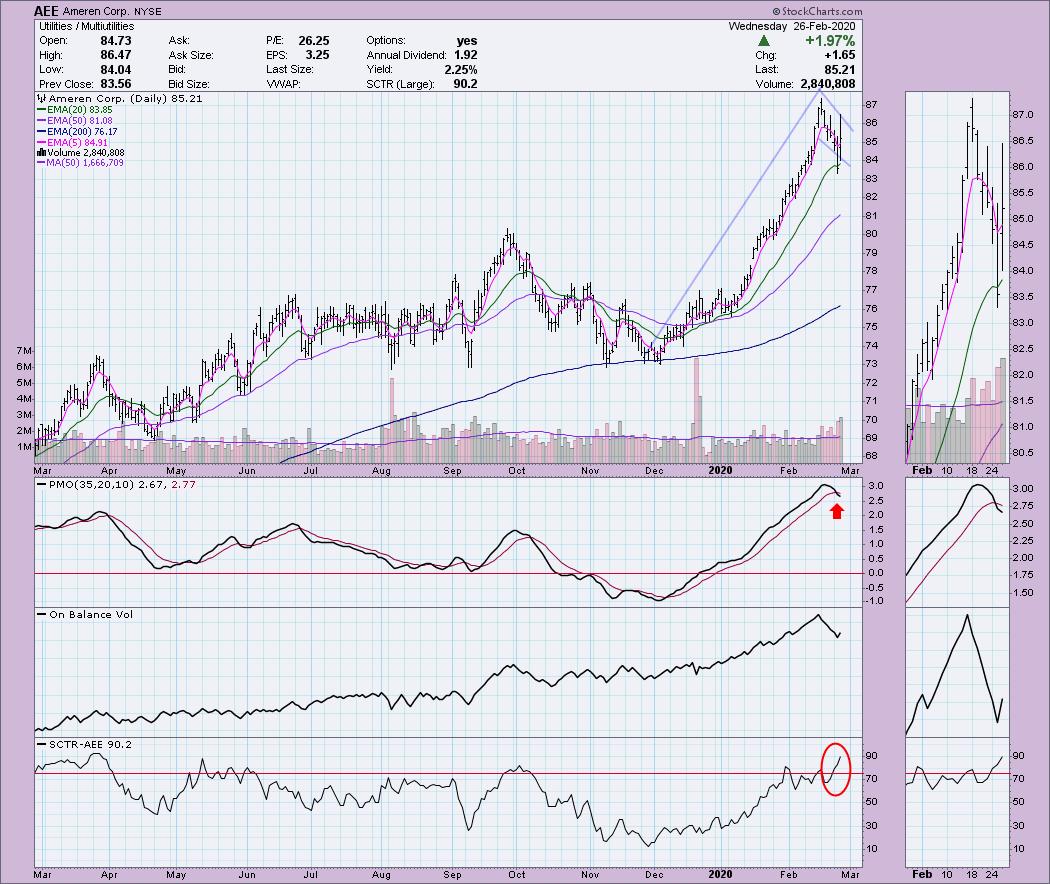The height and width of the screenshot is (884, 1050).
Task: Click the 7M label on the volume axis
Action: click(x=23, y=350)
